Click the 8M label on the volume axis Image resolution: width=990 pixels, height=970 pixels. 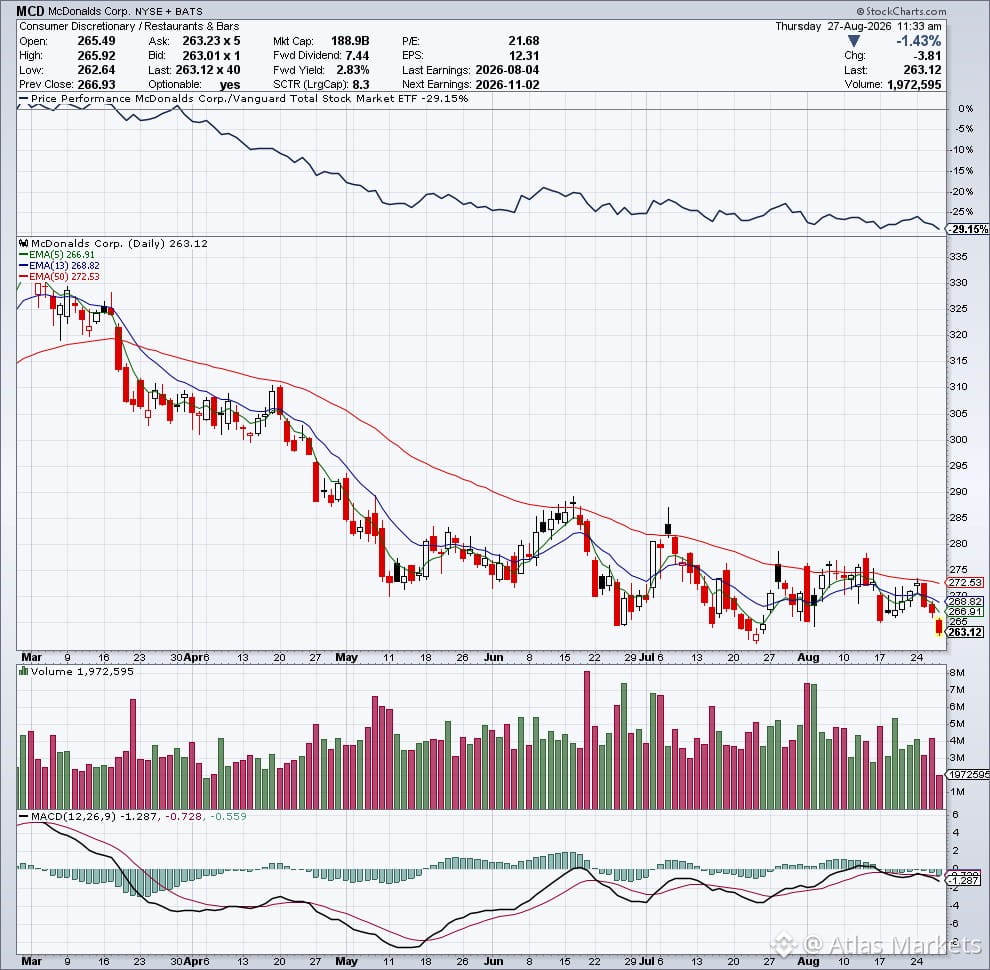point(956,673)
